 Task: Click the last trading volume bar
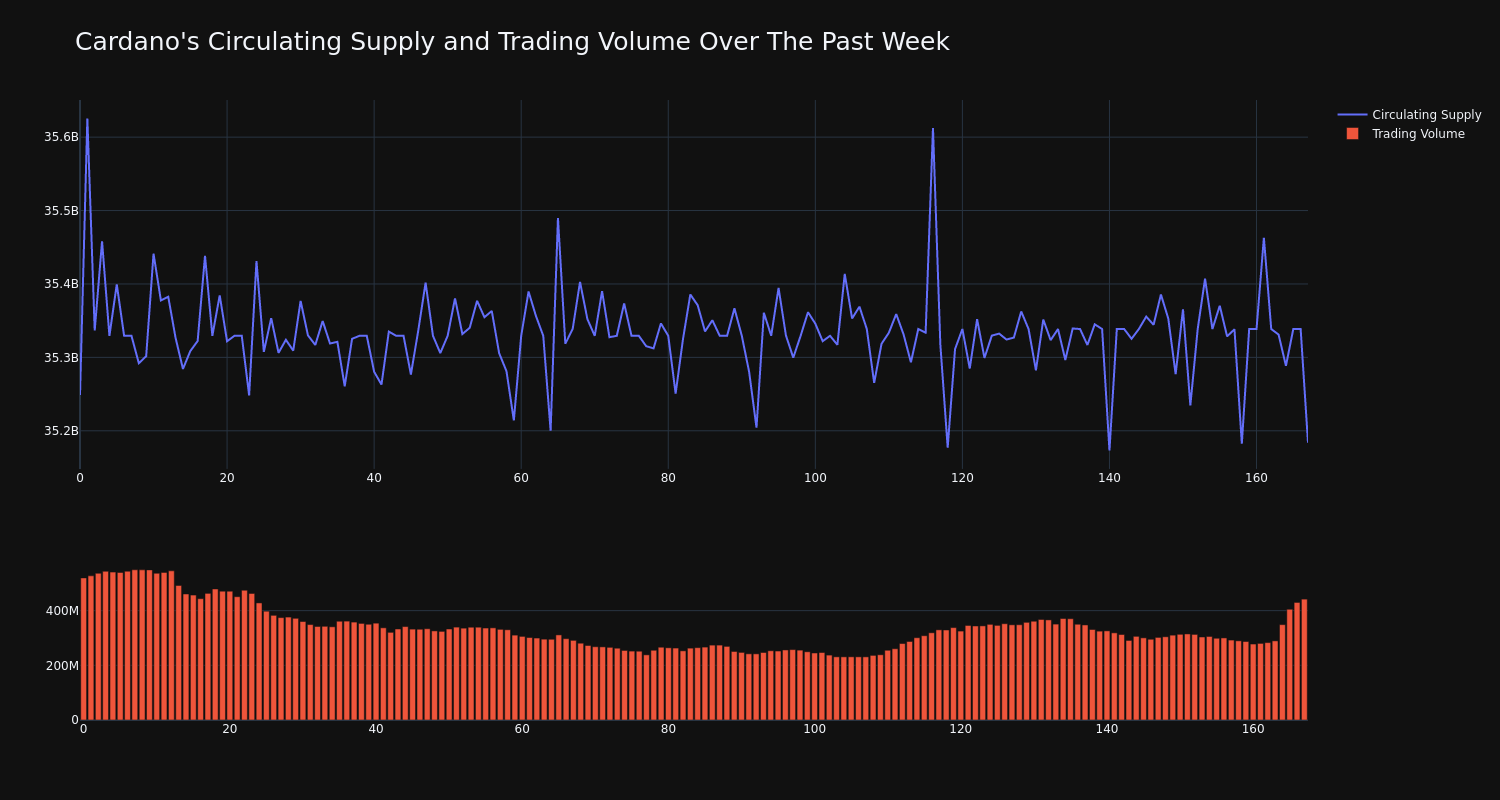point(1304,660)
